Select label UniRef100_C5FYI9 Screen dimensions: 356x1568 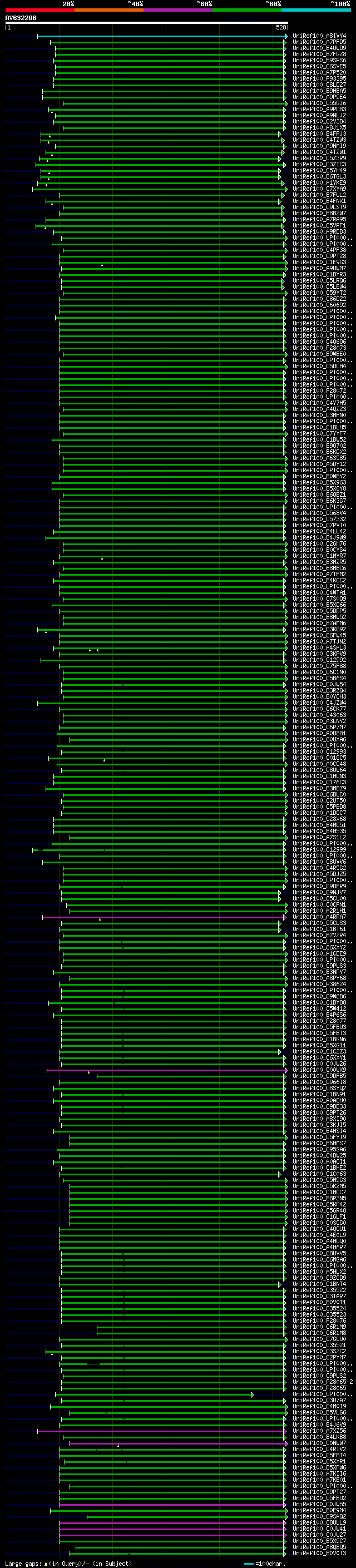click(x=319, y=1137)
